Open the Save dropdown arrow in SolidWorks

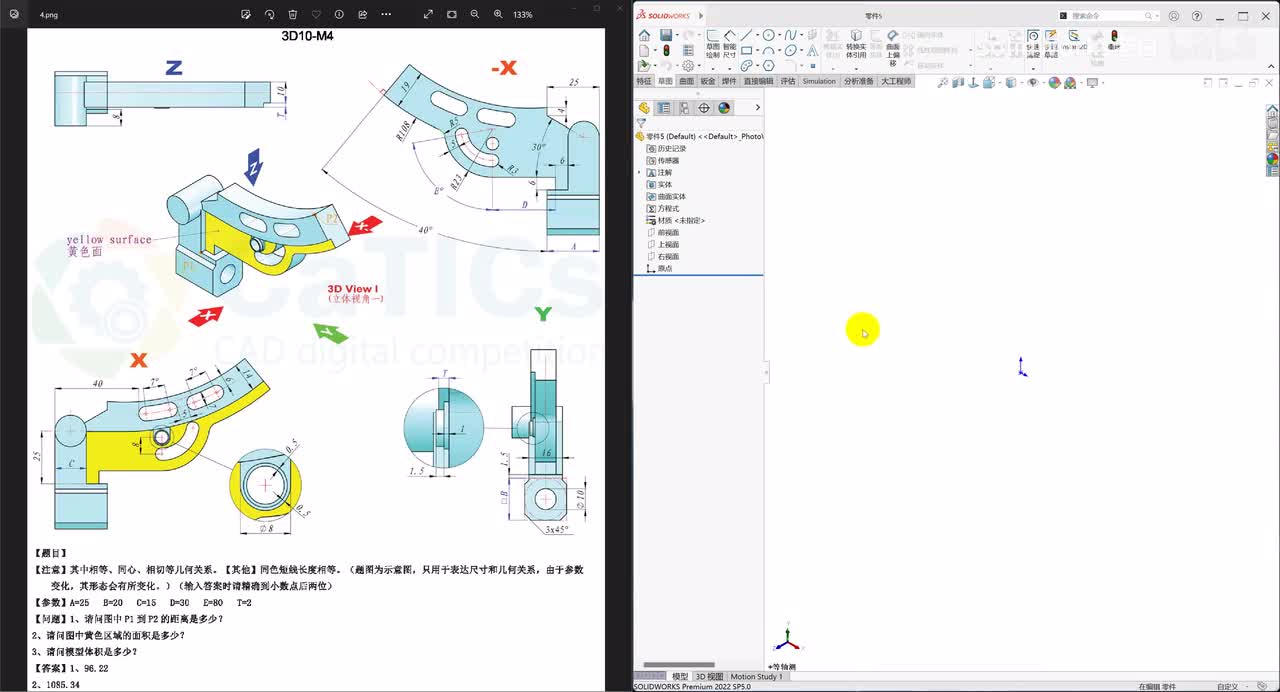(x=676, y=36)
